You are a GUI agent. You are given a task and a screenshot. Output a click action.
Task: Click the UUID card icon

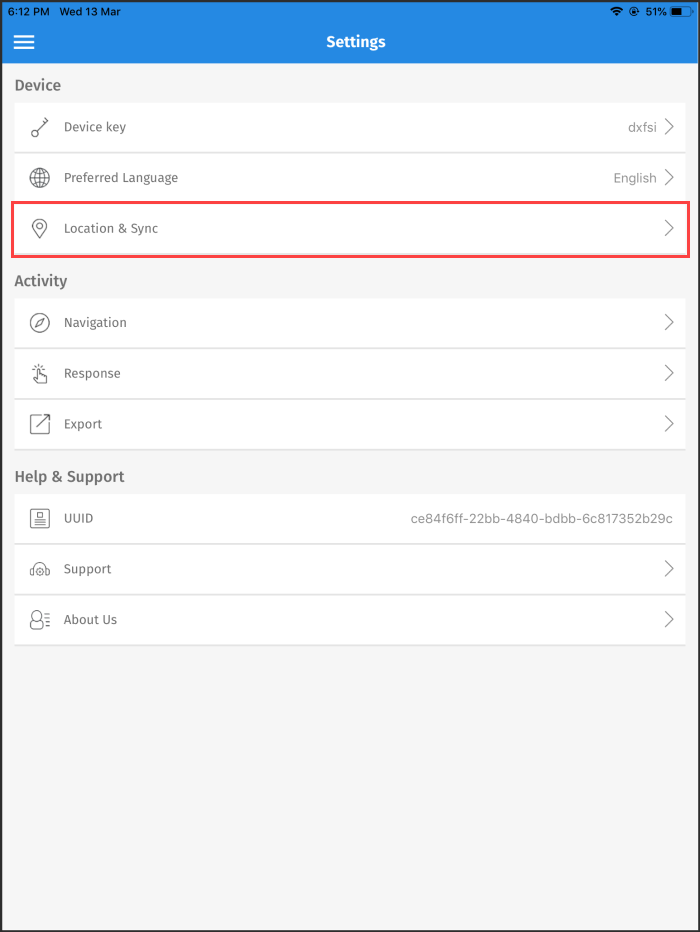(x=39, y=518)
